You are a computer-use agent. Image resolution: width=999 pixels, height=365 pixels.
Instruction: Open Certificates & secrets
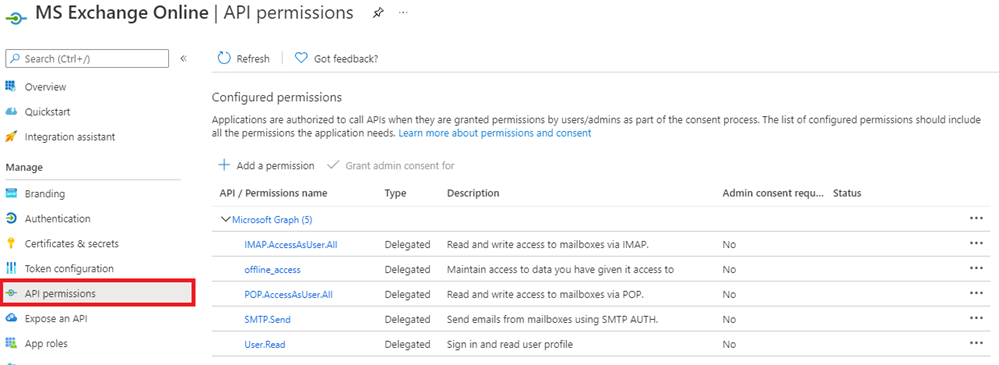[x=71, y=243]
